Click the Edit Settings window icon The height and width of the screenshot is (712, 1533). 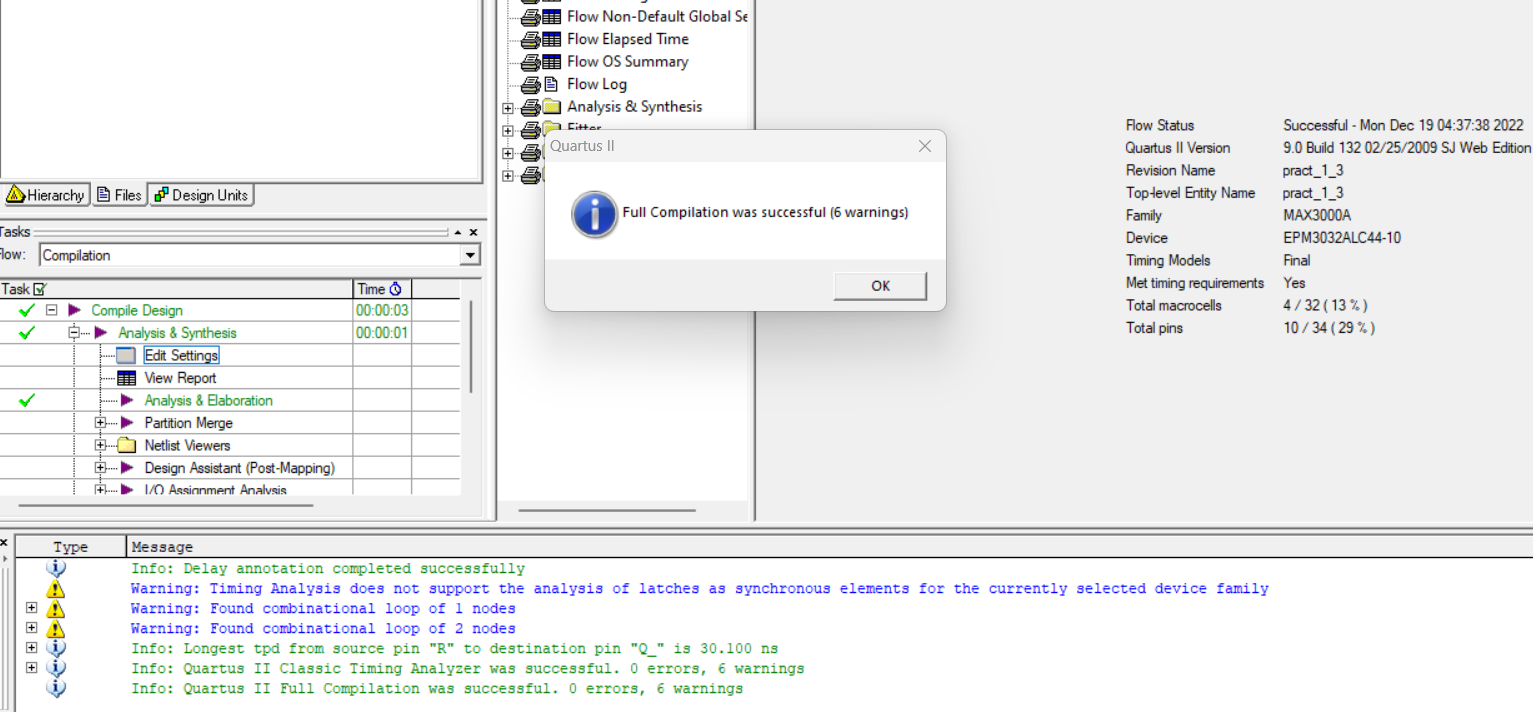[x=126, y=355]
